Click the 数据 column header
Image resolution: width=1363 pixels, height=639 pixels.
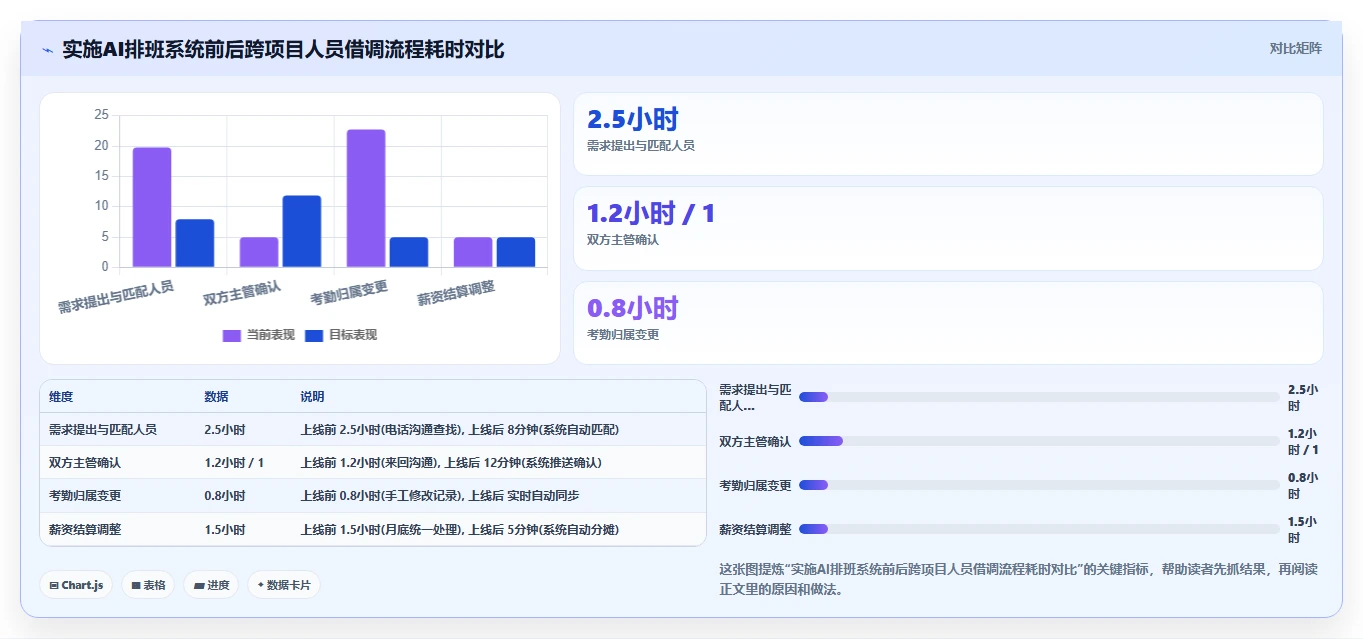click(x=217, y=397)
